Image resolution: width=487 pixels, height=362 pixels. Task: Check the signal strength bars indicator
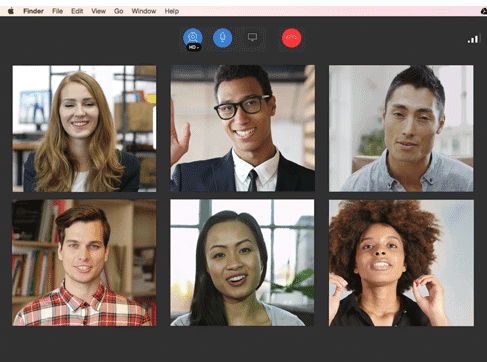coord(473,39)
